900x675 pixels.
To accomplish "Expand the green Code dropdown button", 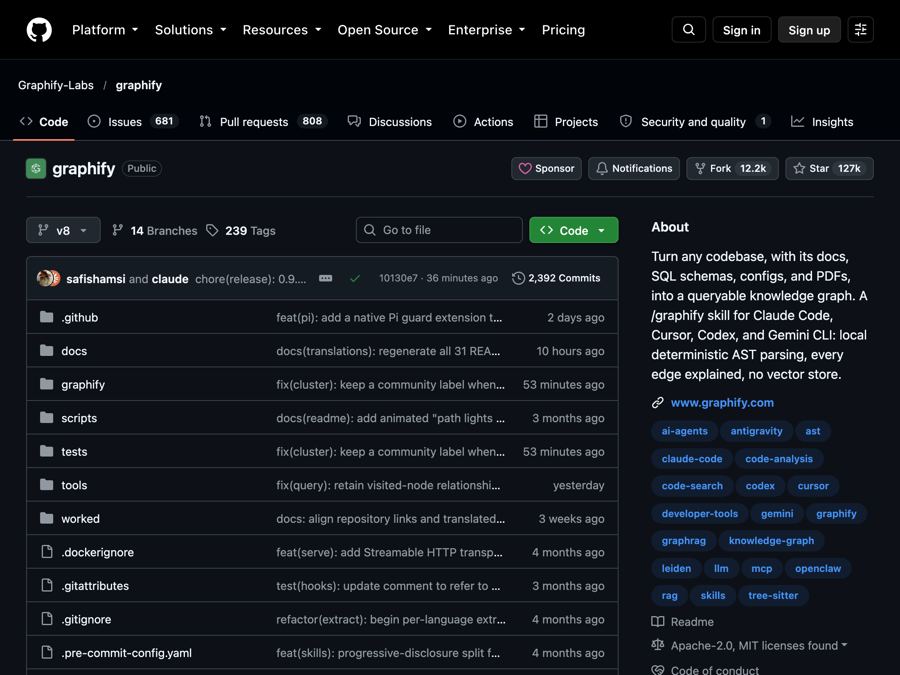I will coord(573,230).
